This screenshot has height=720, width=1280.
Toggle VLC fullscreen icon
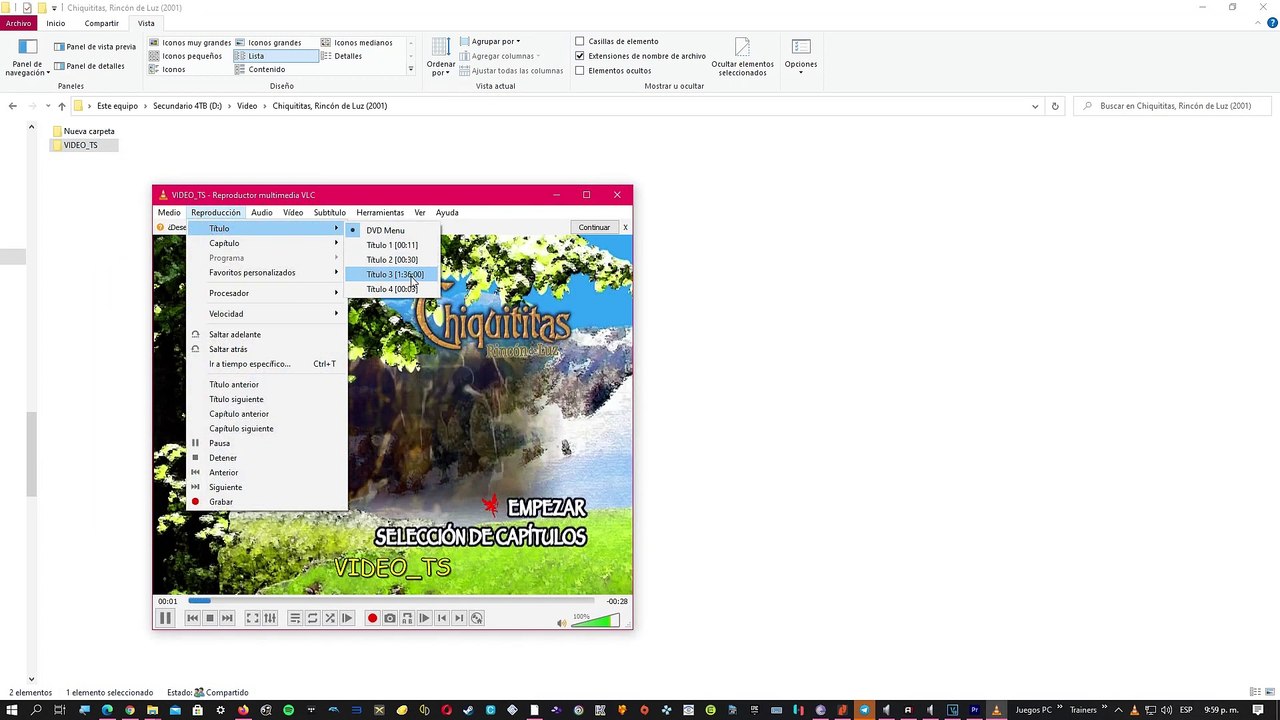[253, 618]
